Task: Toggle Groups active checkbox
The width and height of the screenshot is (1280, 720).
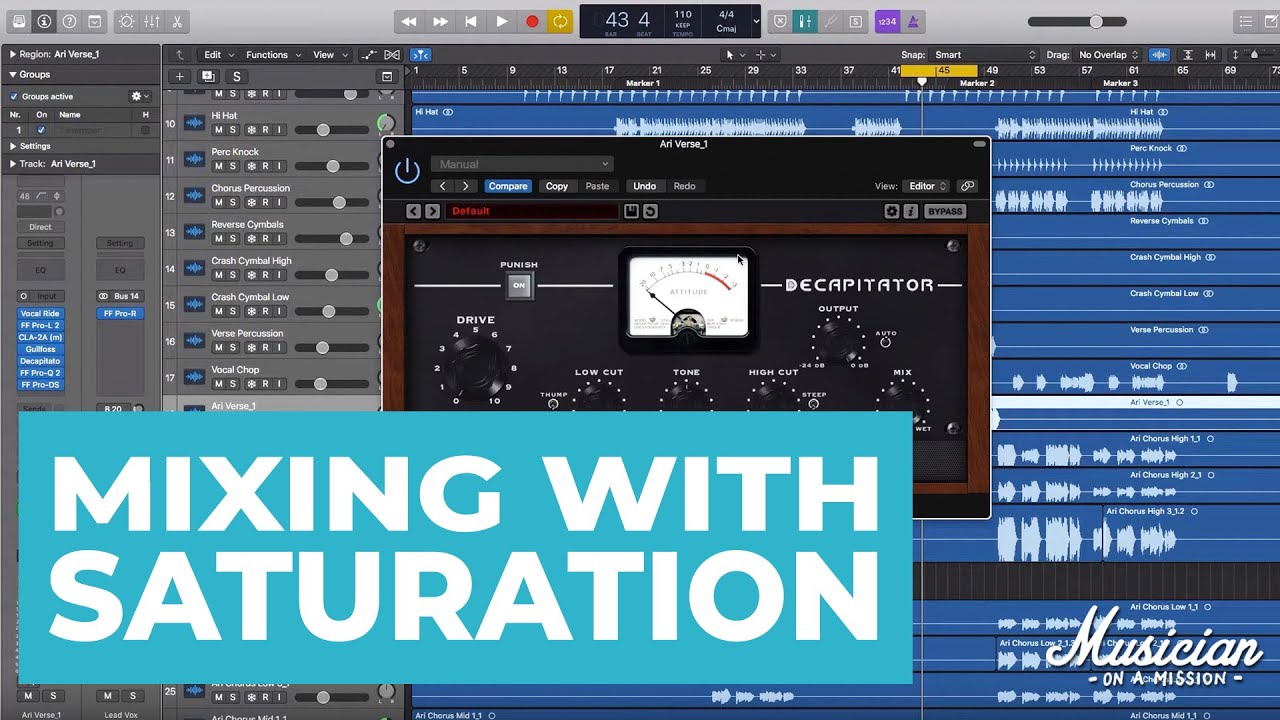Action: [14, 97]
